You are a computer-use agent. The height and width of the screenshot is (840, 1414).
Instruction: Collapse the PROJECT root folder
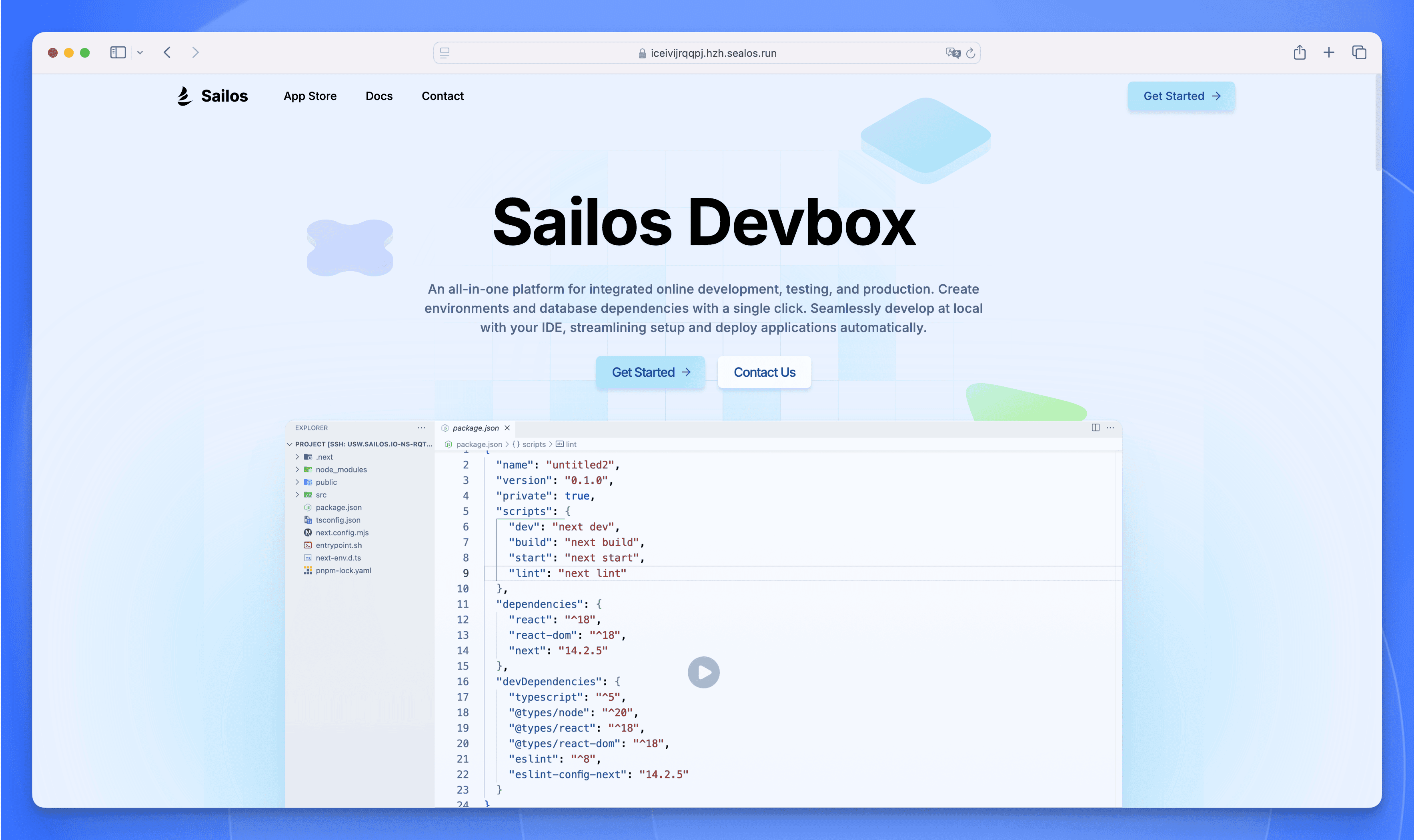point(290,444)
